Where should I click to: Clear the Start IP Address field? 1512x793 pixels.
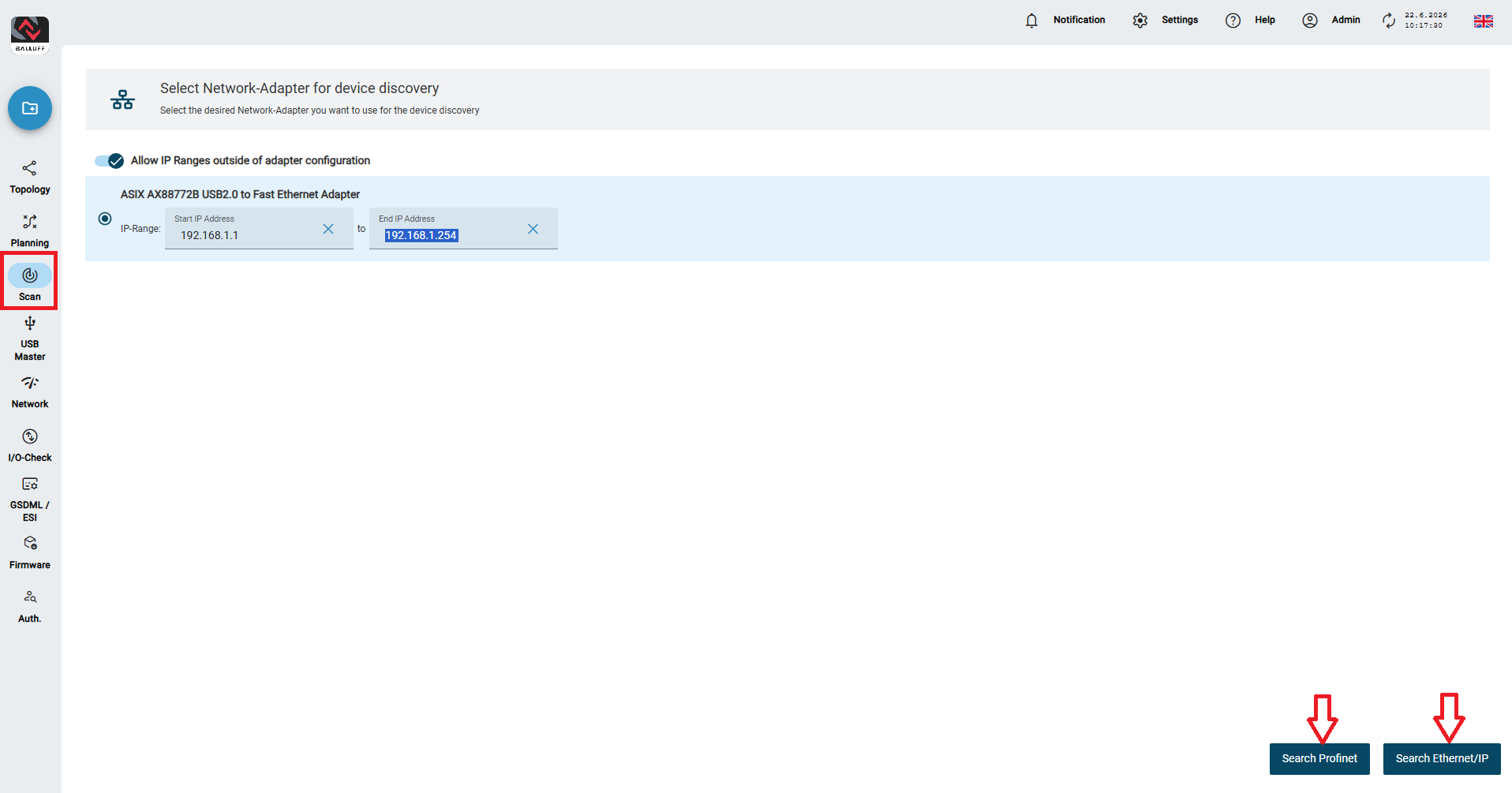coord(328,229)
